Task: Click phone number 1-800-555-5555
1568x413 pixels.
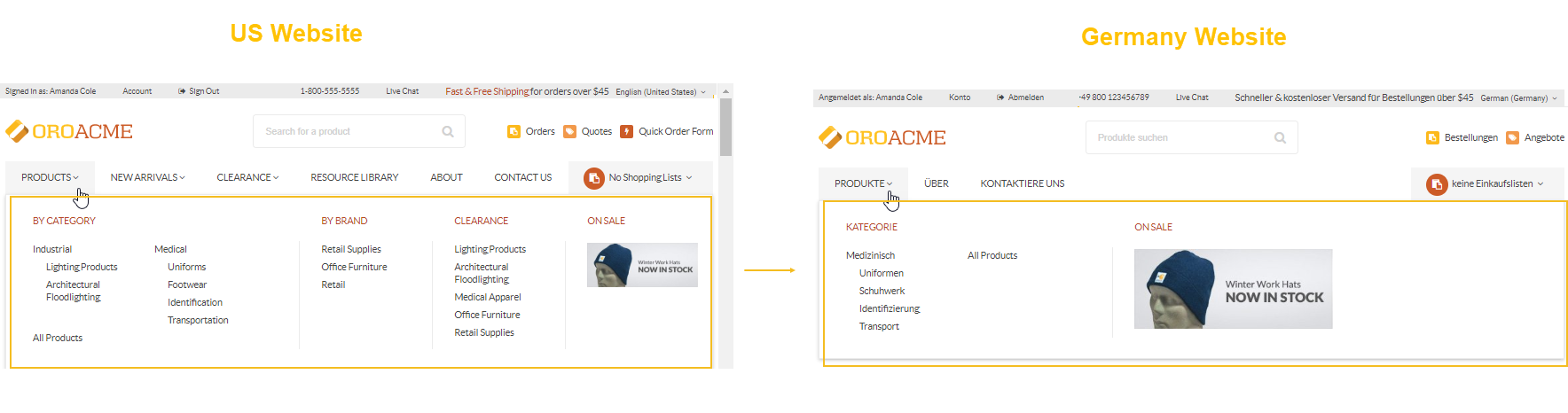Action: [x=330, y=91]
